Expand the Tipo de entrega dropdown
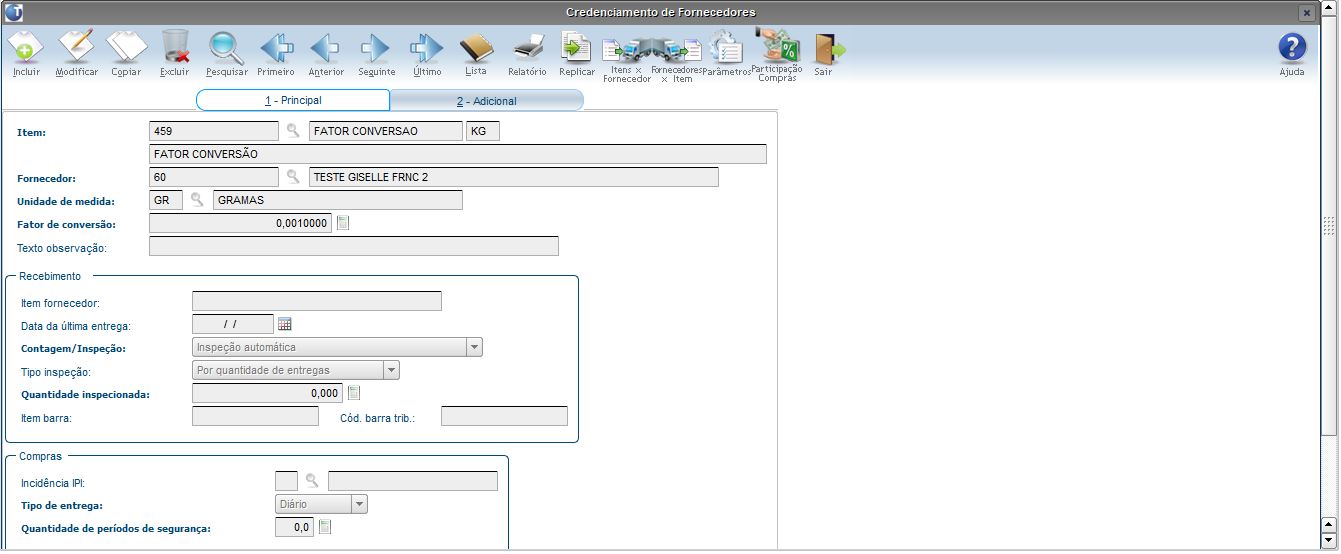 point(359,504)
